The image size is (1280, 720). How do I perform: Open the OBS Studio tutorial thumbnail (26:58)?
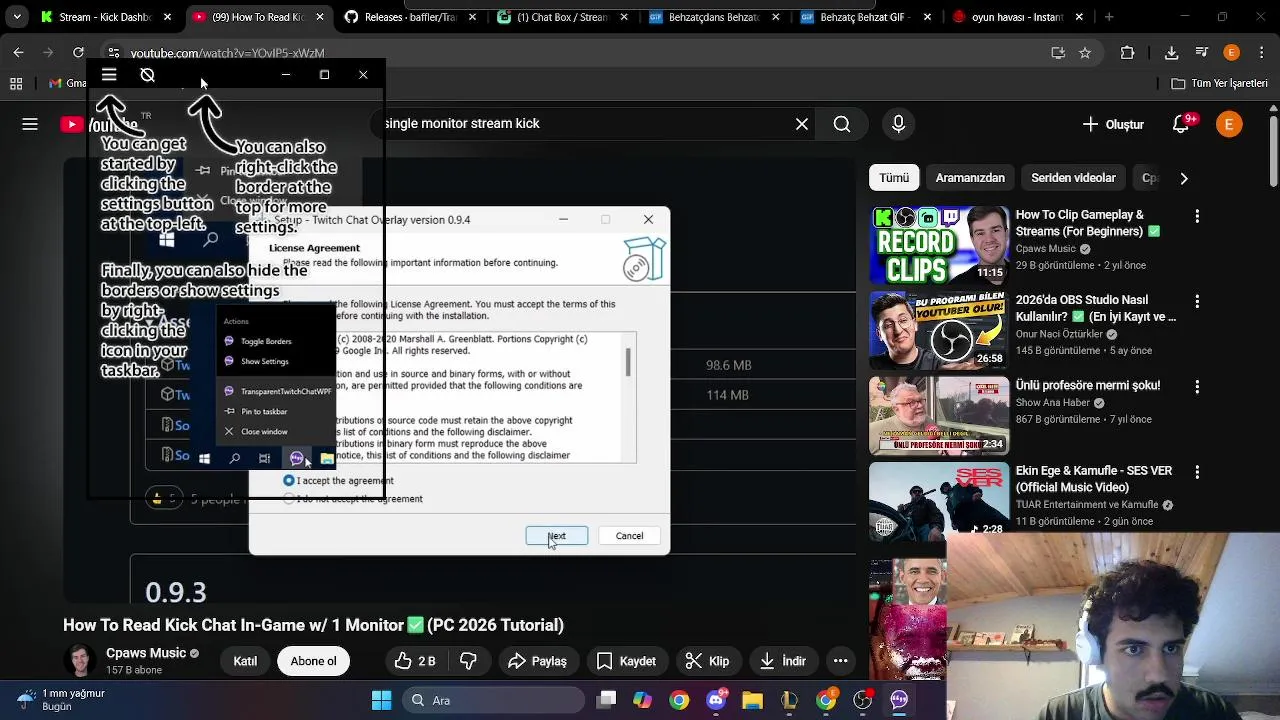click(x=939, y=330)
